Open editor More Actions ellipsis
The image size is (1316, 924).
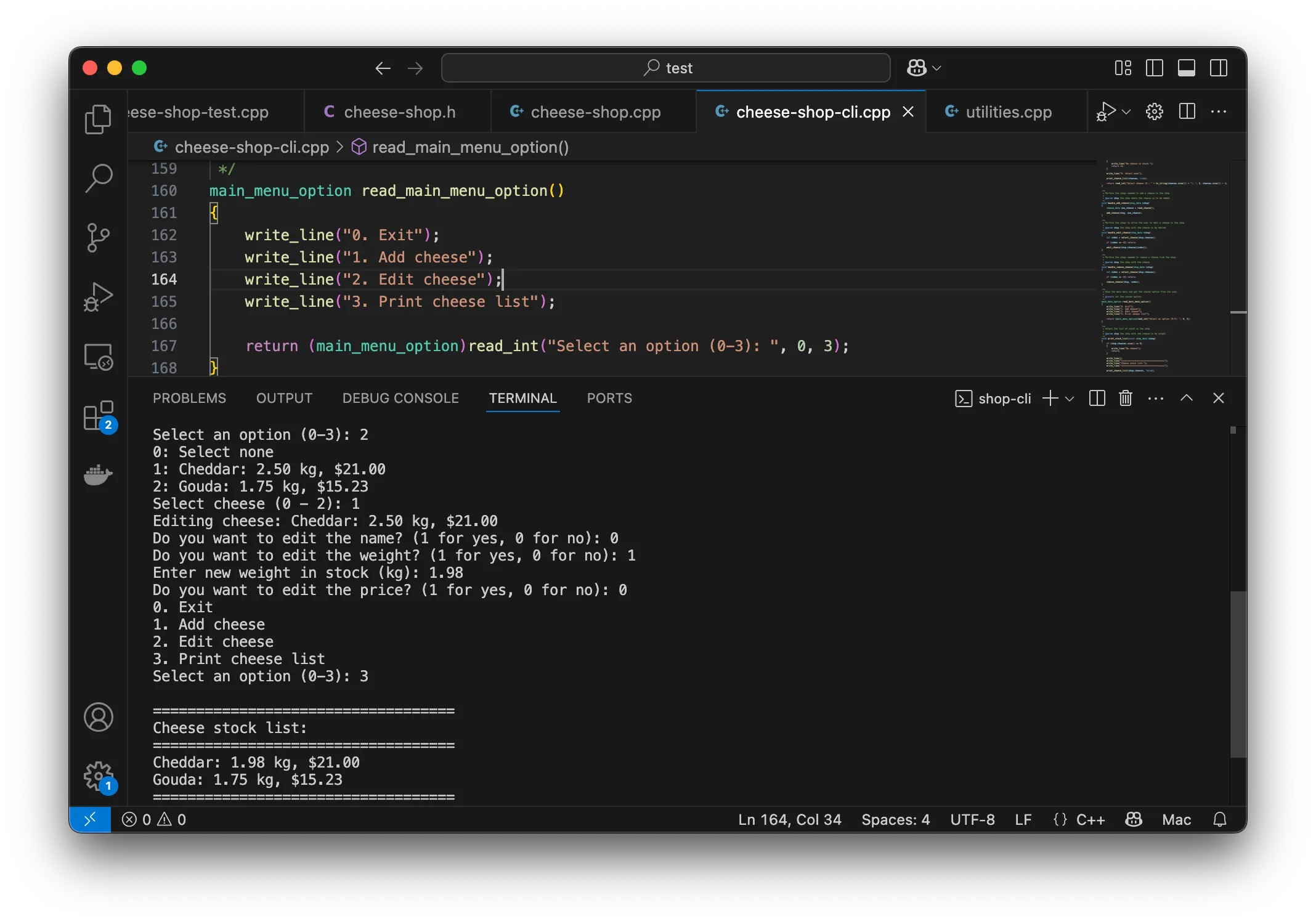(1219, 111)
